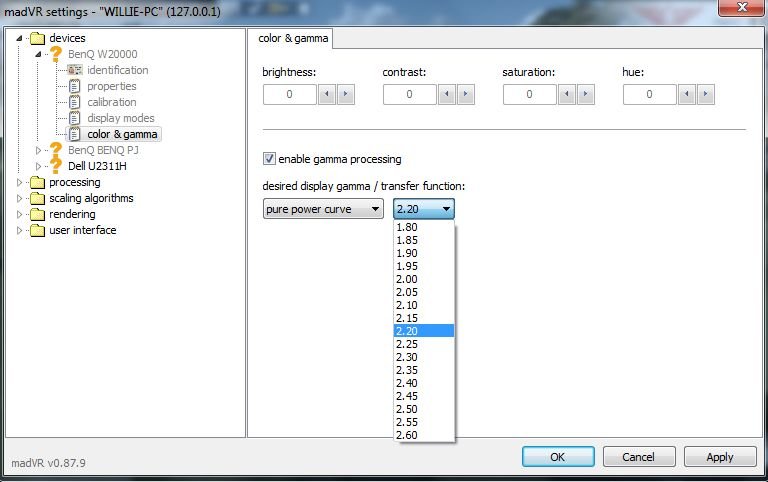Collapse the devices tree node
The height and width of the screenshot is (482, 768).
click(19, 38)
